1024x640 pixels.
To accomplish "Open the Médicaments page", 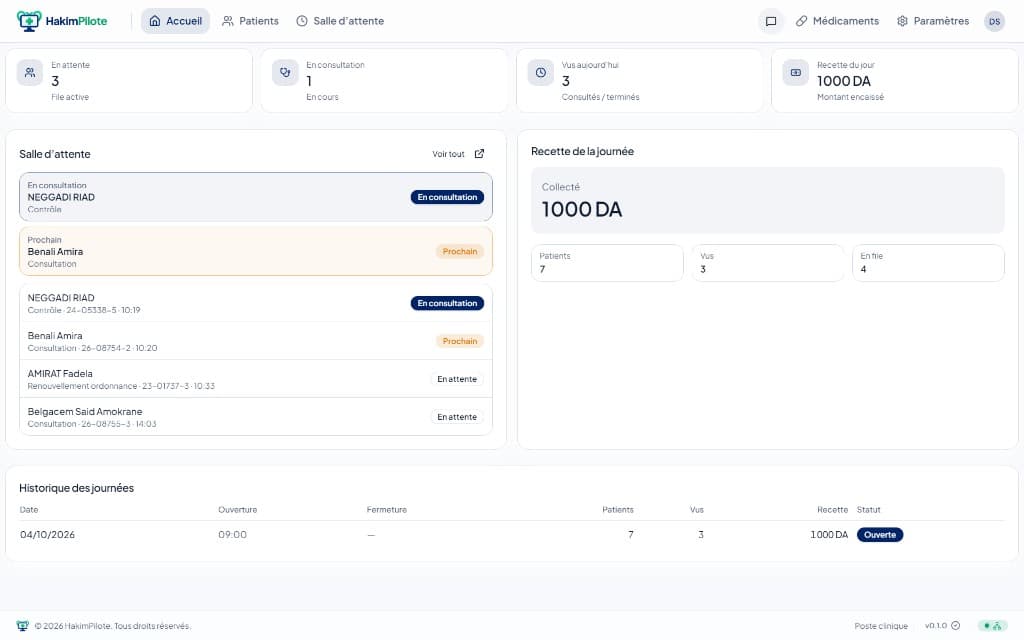I will pos(837,21).
